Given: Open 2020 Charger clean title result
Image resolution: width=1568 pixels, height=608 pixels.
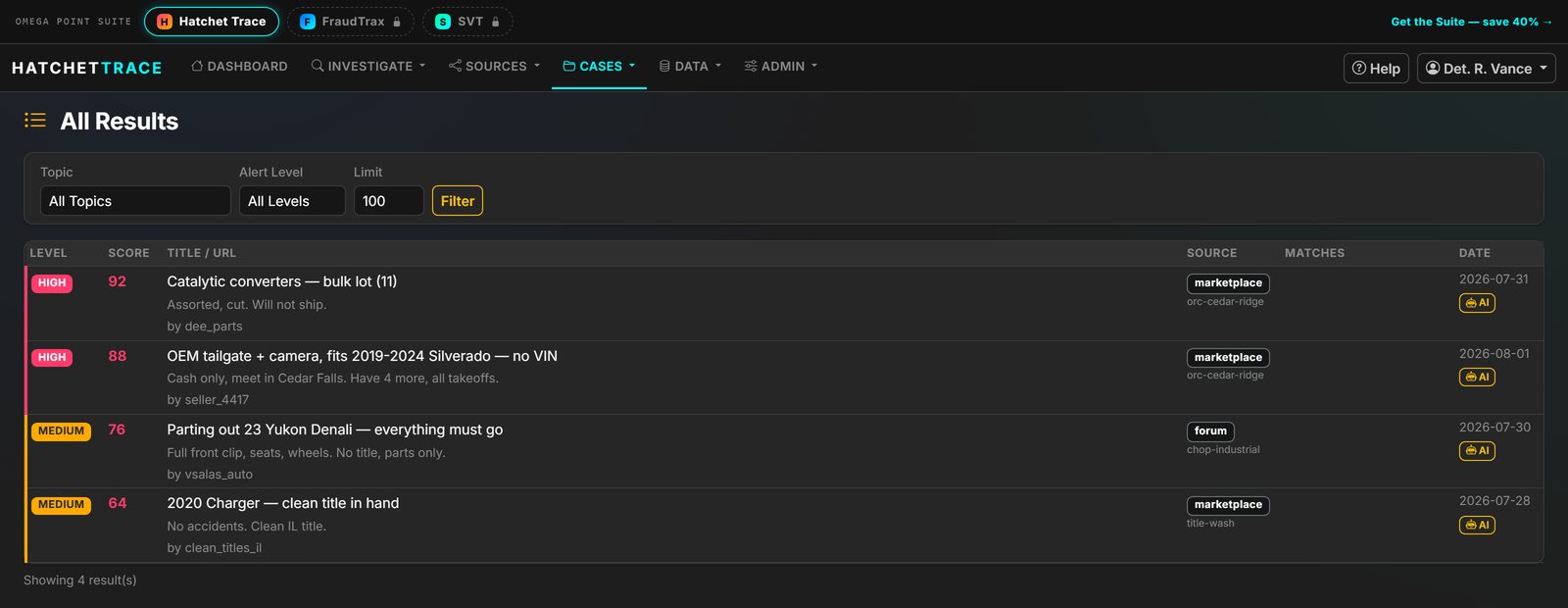Looking at the screenshot, I should click(x=282, y=503).
